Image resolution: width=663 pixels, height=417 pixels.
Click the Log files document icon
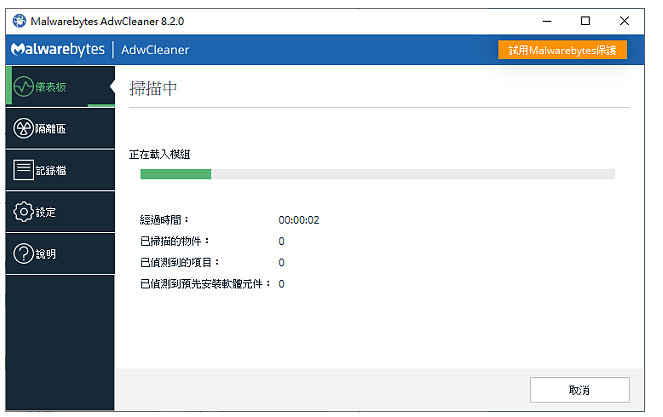(x=24, y=170)
